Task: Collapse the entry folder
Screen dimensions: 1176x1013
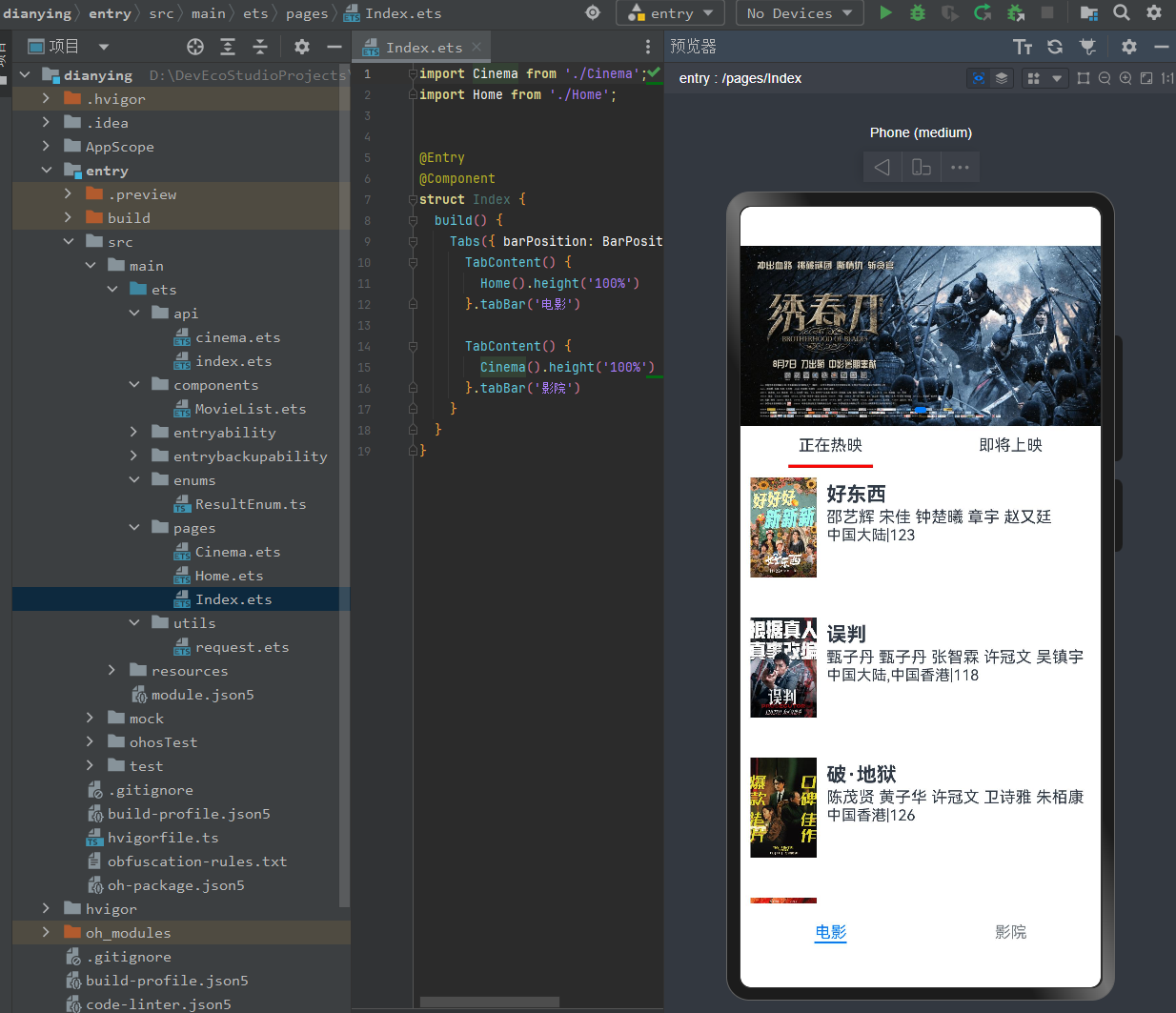Action: click(x=46, y=171)
